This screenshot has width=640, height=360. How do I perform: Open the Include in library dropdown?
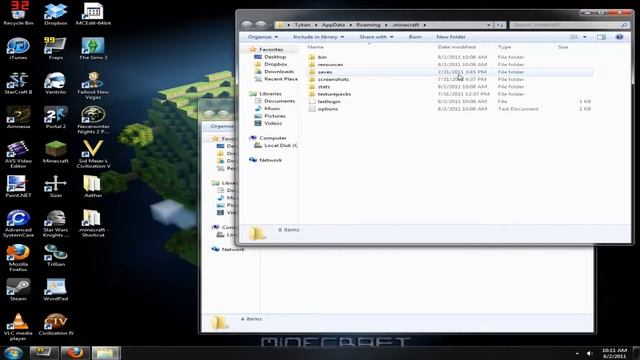pyautogui.click(x=318, y=37)
